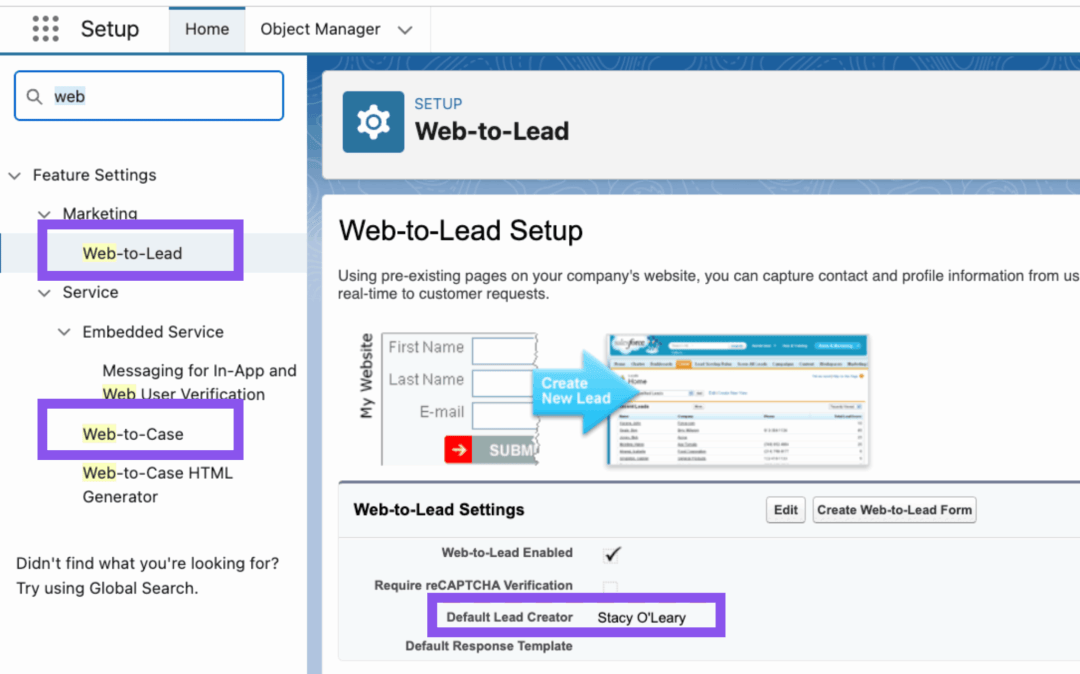Collapse the Feature Settings section
Image resolution: width=1080 pixels, height=674 pixels.
click(14, 176)
